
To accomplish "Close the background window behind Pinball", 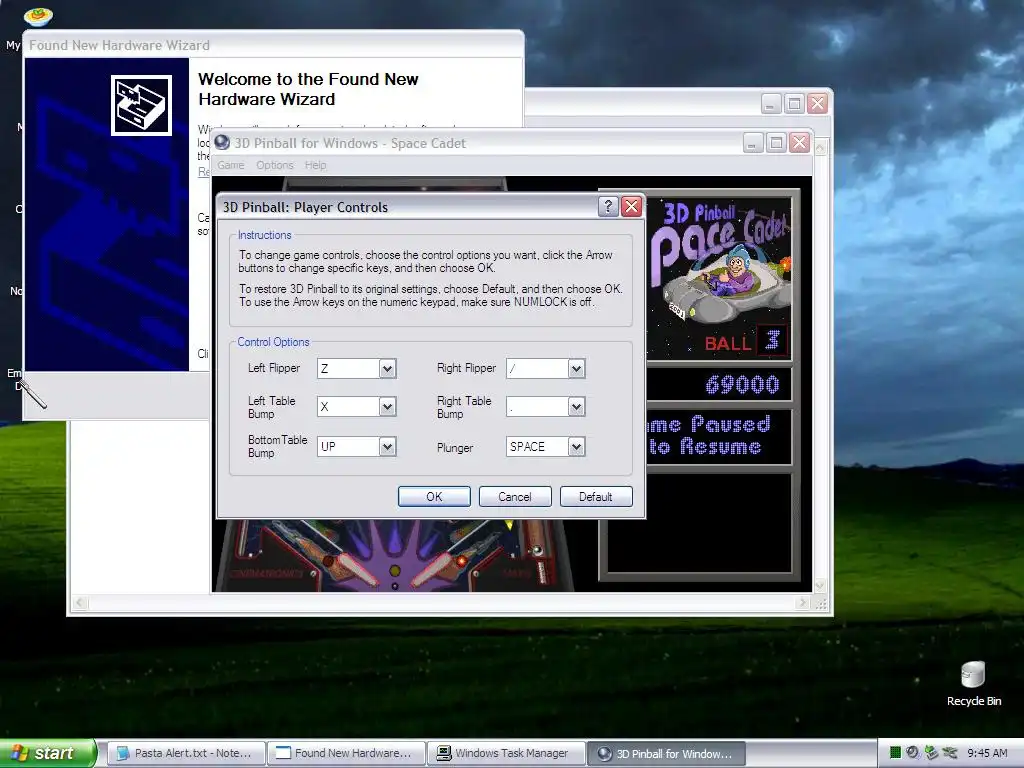I will pos(818,103).
